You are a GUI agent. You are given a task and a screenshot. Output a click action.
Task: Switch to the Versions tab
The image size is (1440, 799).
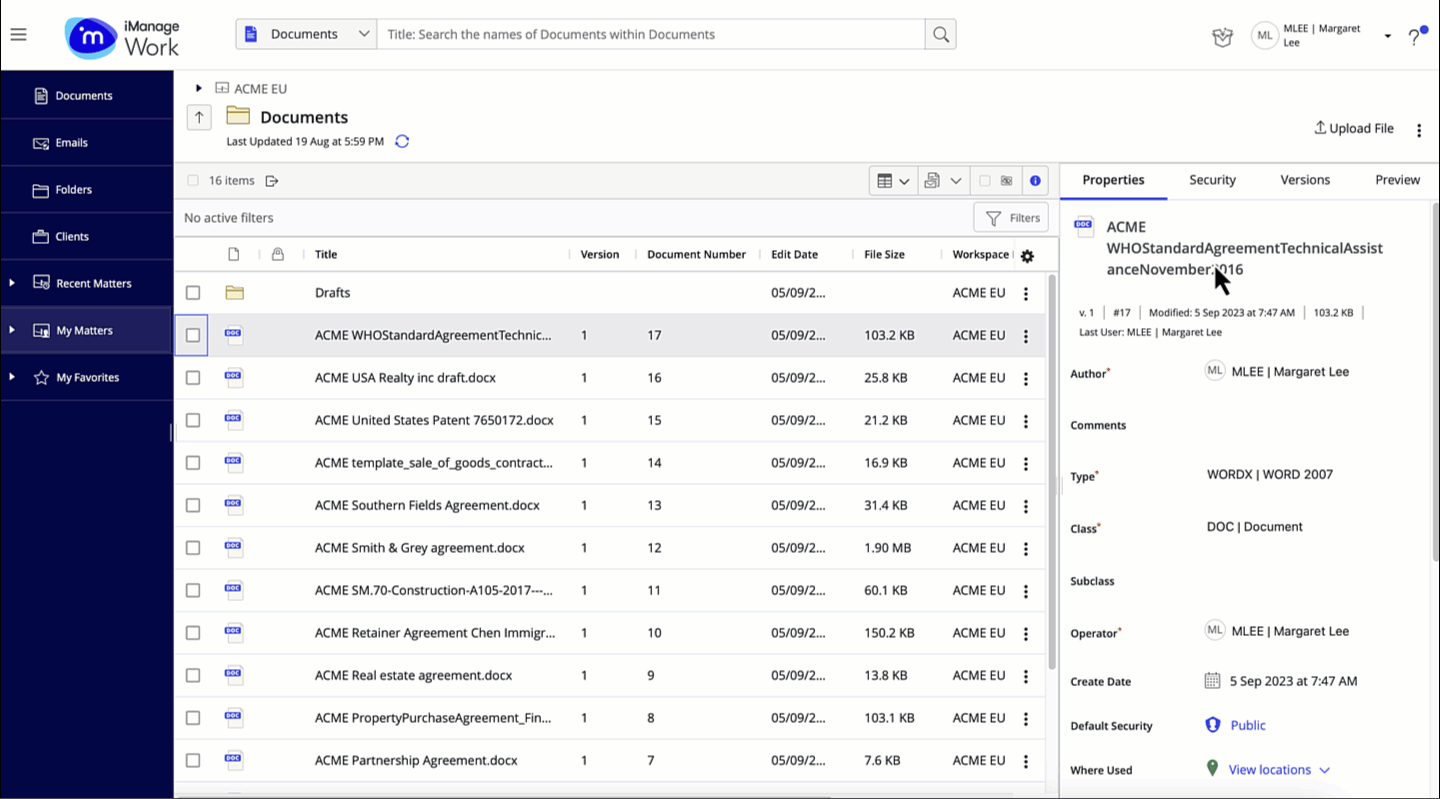click(1304, 180)
